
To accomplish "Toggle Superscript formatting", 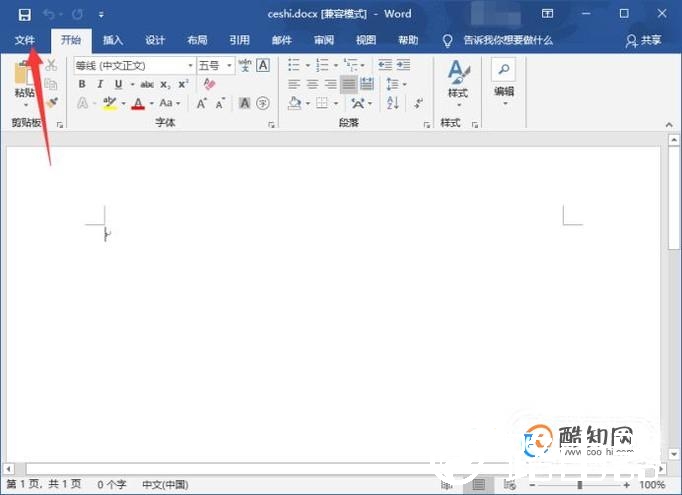I will click(184, 84).
